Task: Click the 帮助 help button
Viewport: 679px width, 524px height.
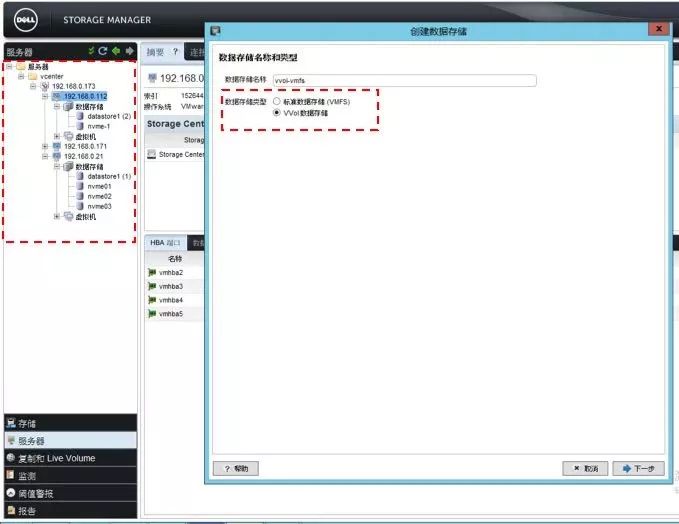Action: (236, 469)
